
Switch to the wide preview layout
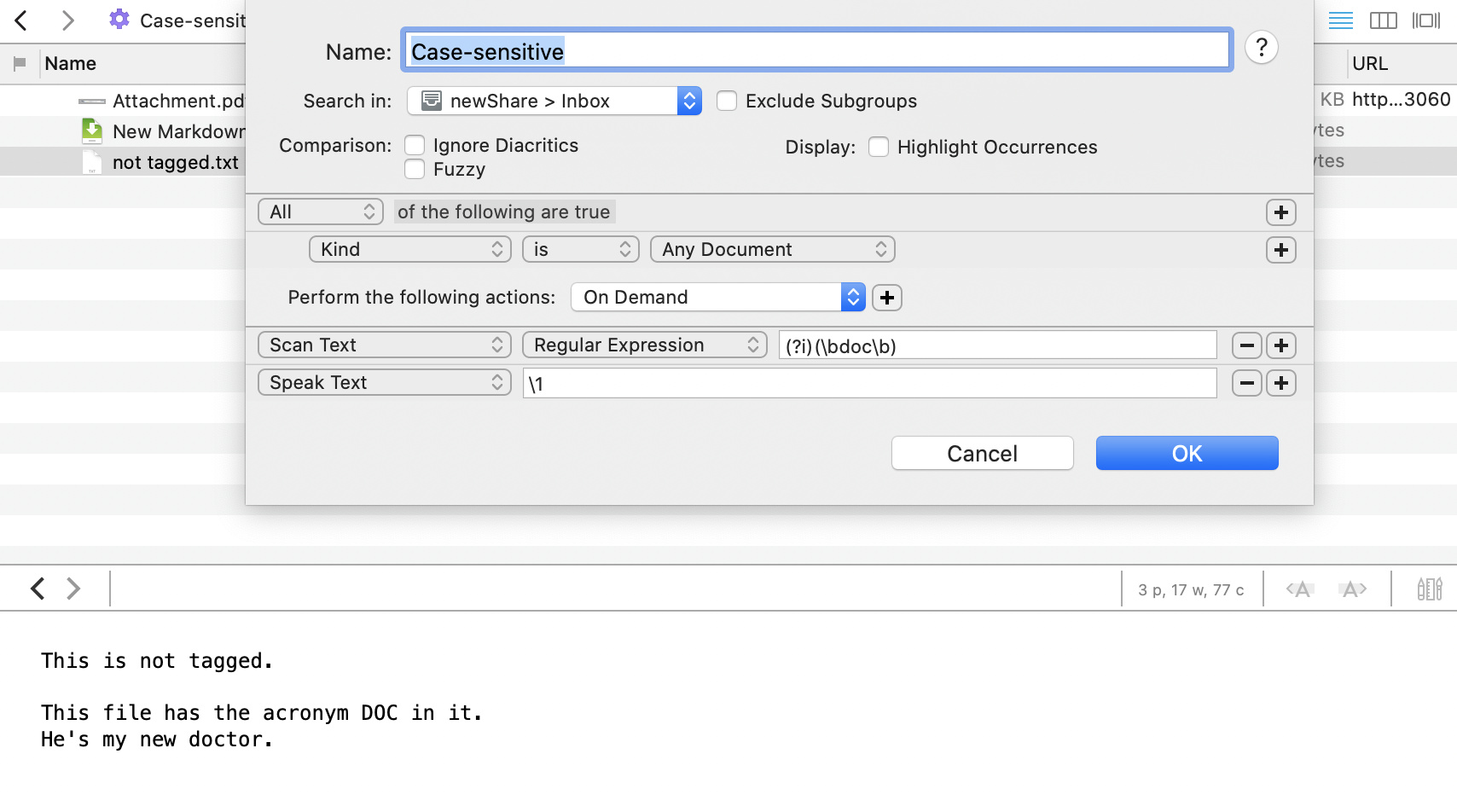point(1426,20)
